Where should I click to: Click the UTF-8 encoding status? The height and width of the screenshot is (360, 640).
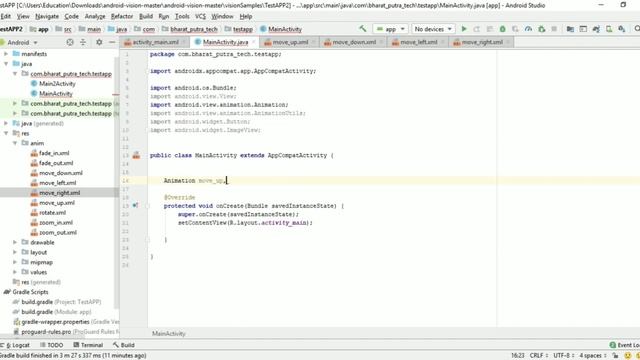(x=564, y=356)
